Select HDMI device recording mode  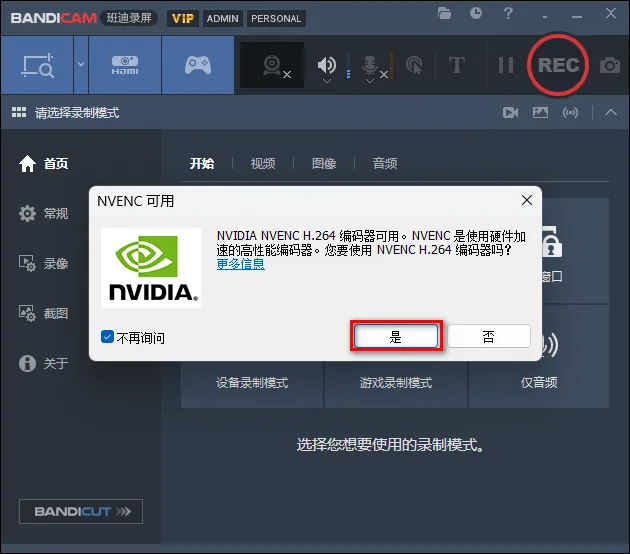[125, 65]
